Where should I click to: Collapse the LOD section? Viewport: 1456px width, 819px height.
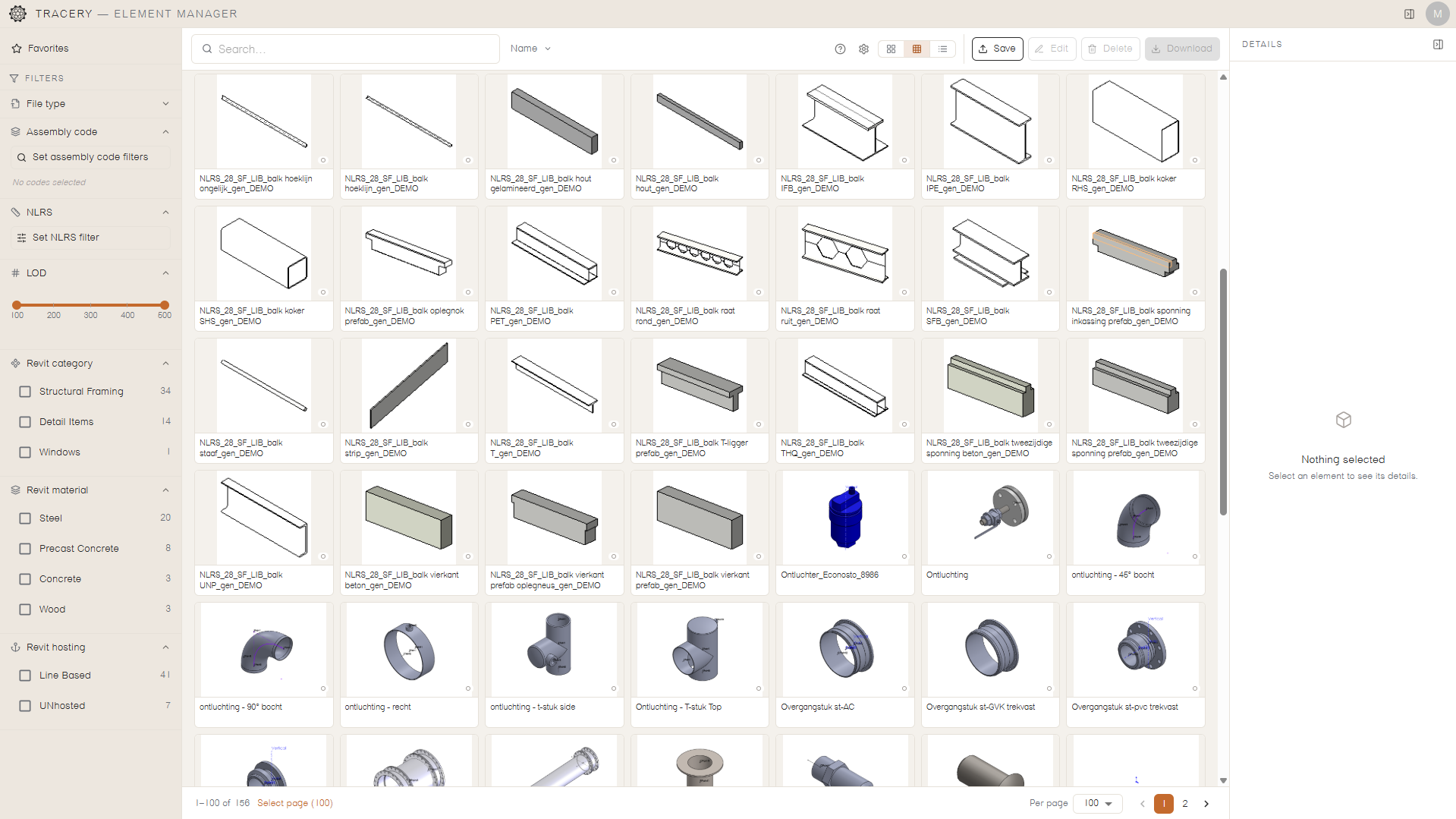tap(165, 273)
